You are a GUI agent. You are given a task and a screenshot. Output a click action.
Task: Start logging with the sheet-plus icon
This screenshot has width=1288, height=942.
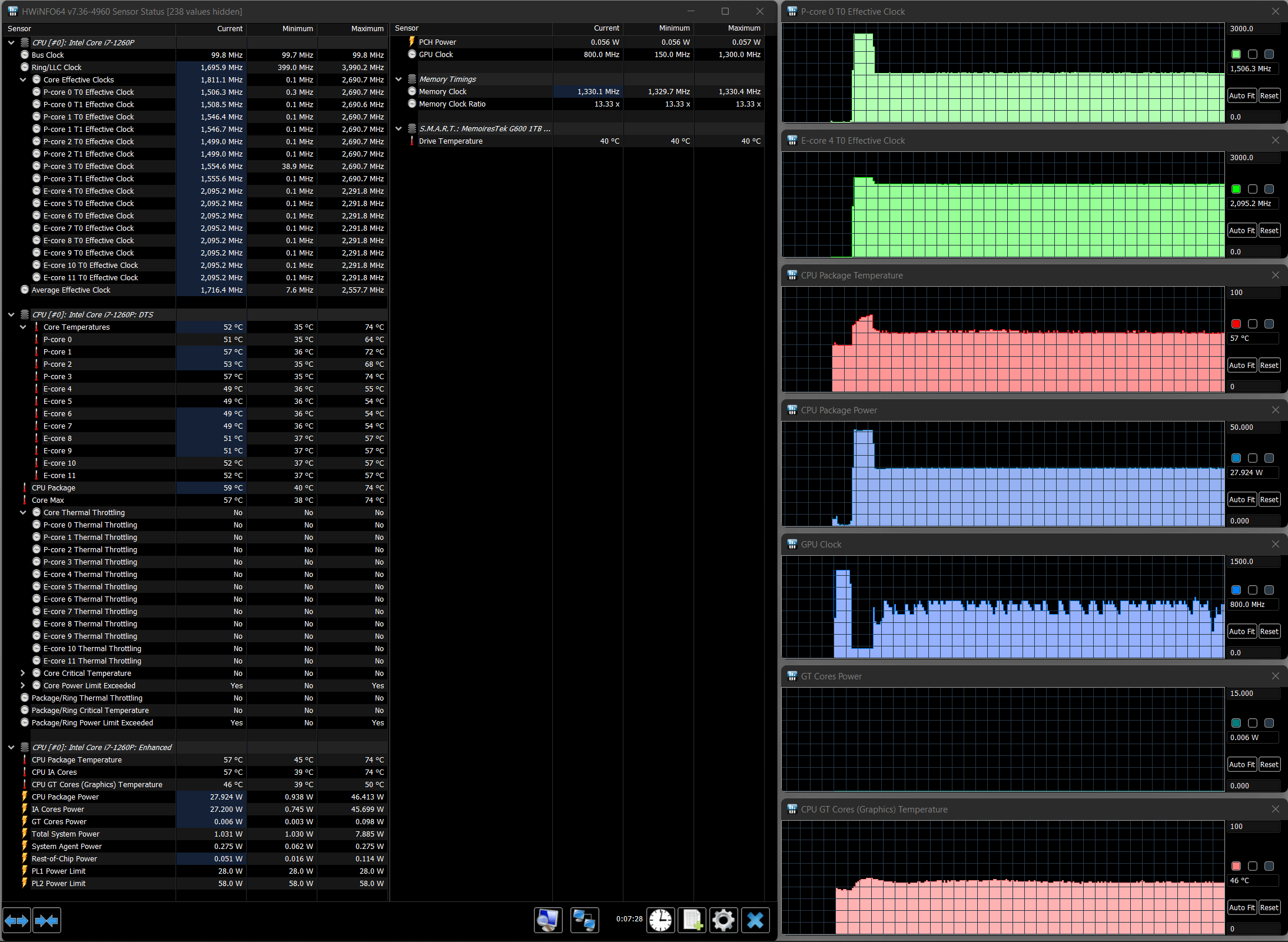tap(692, 920)
